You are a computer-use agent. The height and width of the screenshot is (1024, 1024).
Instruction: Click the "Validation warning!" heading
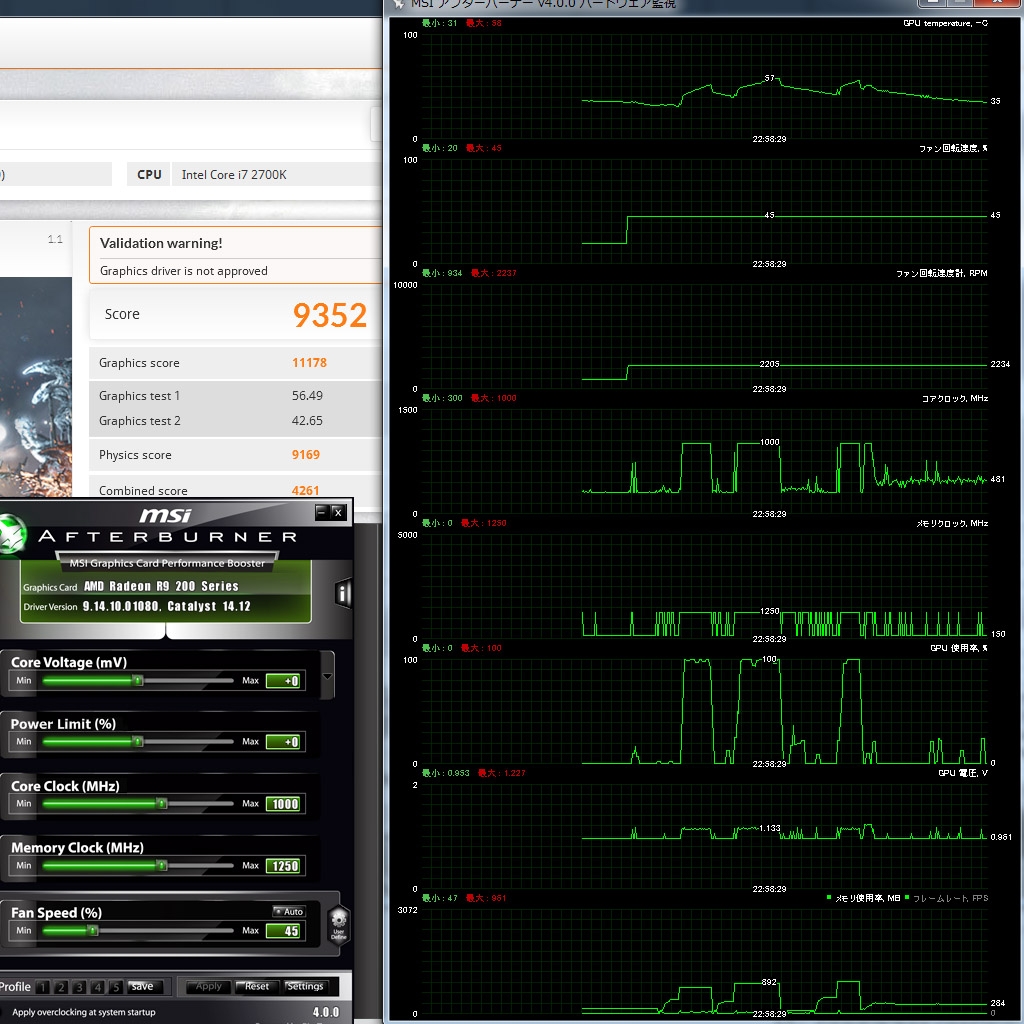tap(161, 243)
